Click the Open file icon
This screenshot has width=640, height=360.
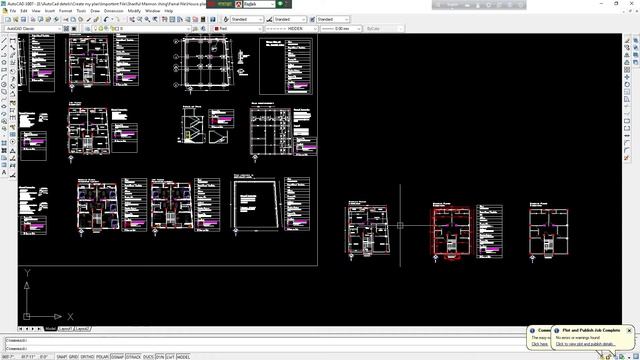point(16,19)
